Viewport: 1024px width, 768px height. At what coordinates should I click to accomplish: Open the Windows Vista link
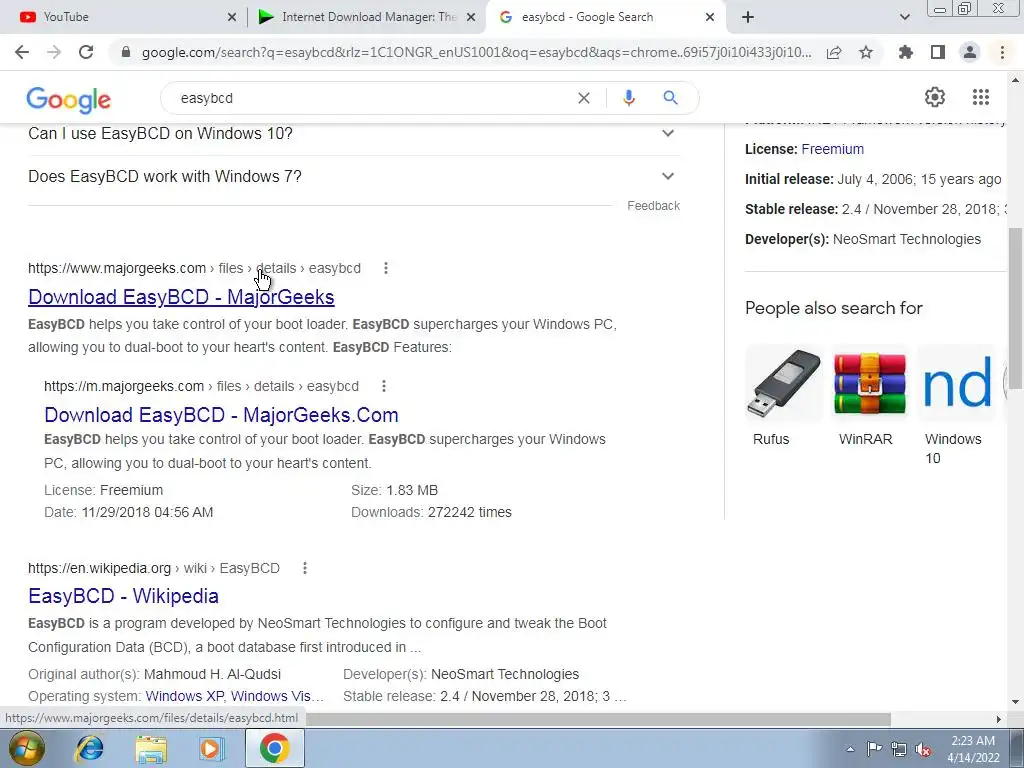[x=277, y=696]
